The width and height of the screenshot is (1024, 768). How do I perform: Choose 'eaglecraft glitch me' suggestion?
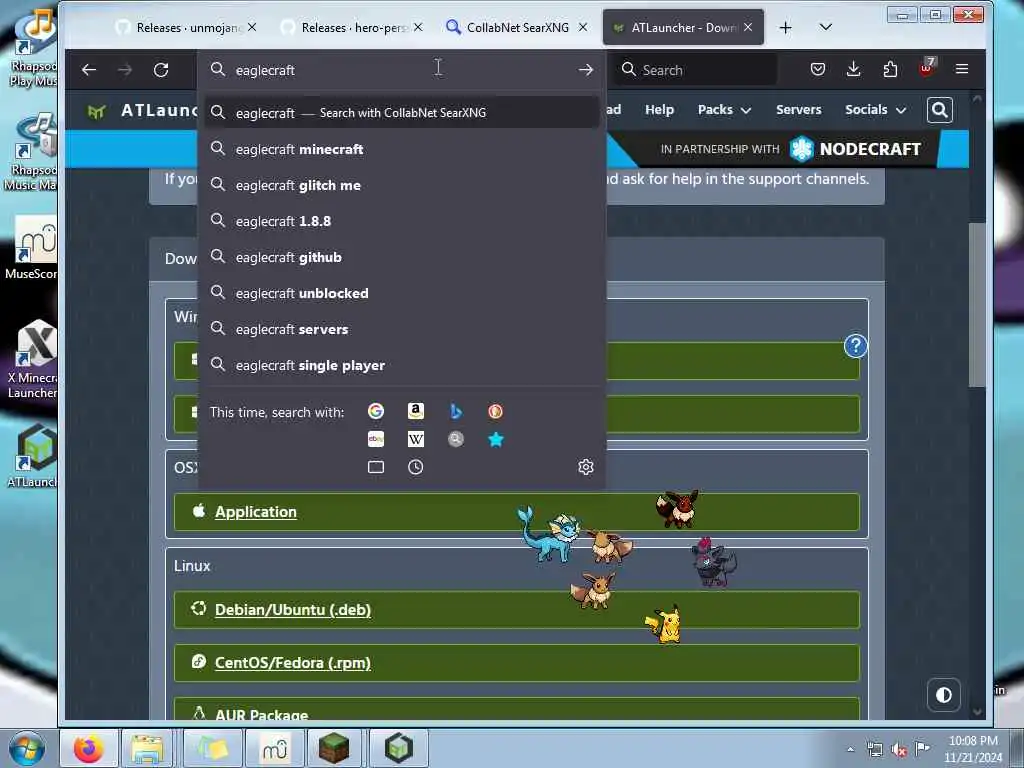(x=402, y=185)
